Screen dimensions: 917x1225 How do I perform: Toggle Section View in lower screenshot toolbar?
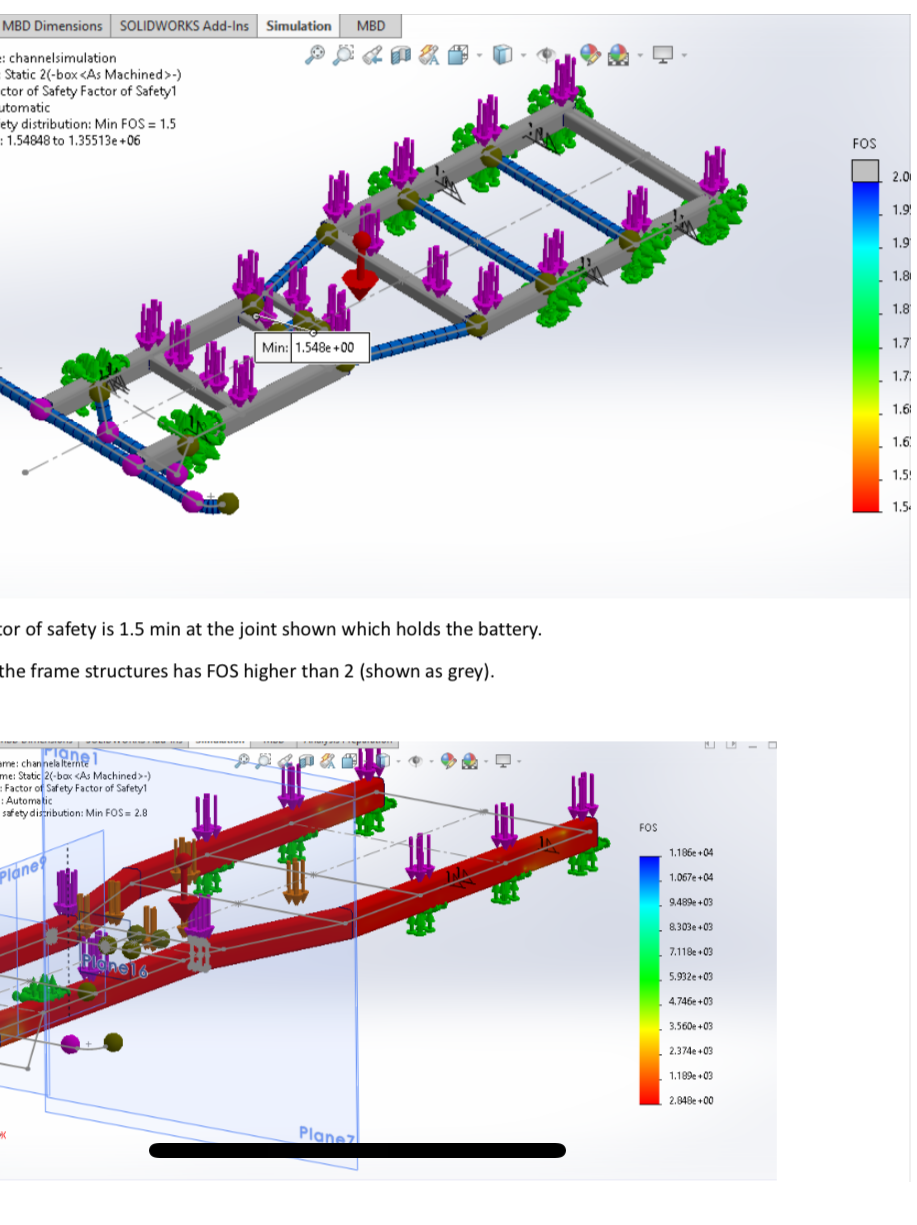(x=306, y=760)
